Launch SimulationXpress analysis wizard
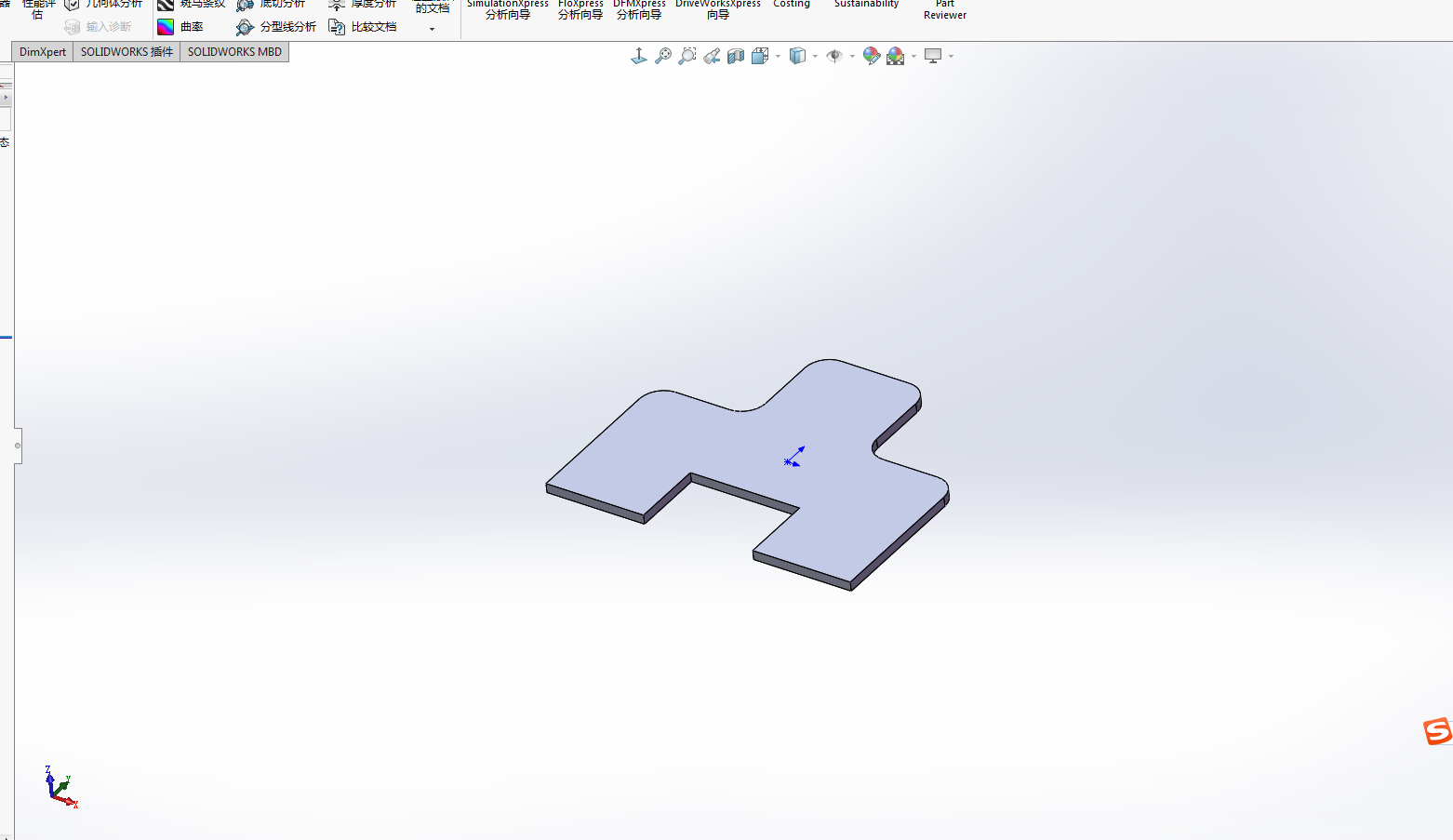This screenshot has width=1453, height=840. 508,9
